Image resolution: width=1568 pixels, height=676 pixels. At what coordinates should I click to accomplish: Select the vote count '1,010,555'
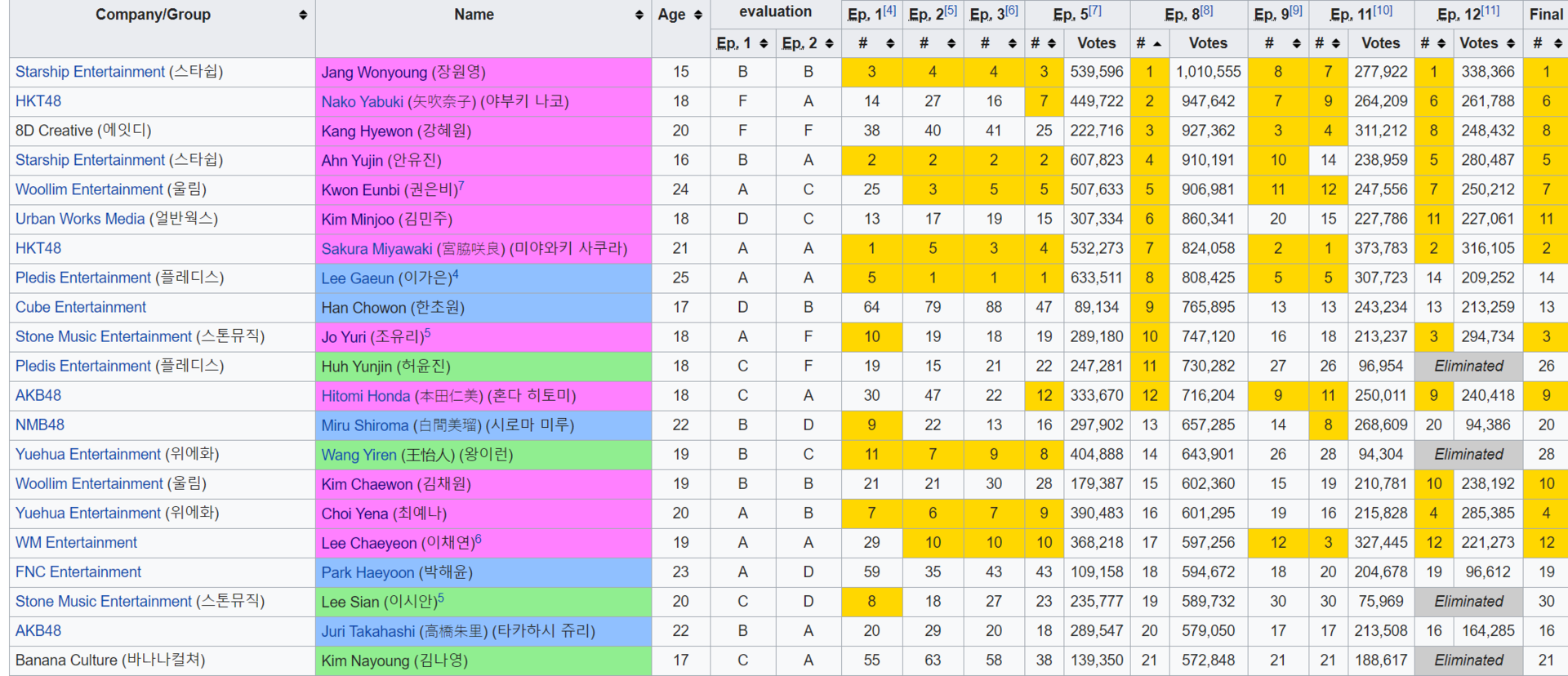point(1209,72)
